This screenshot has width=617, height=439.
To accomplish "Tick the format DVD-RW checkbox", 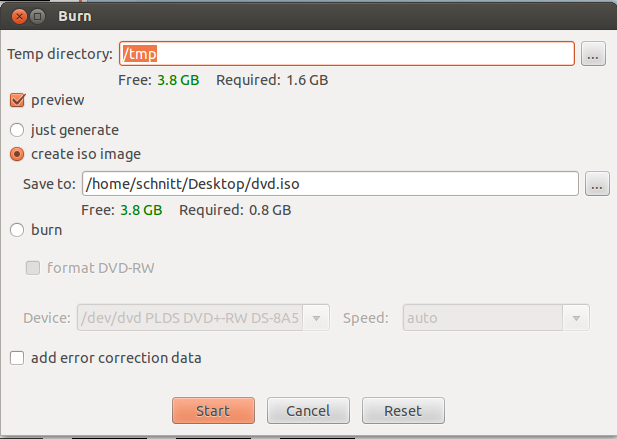I will click(x=33, y=267).
